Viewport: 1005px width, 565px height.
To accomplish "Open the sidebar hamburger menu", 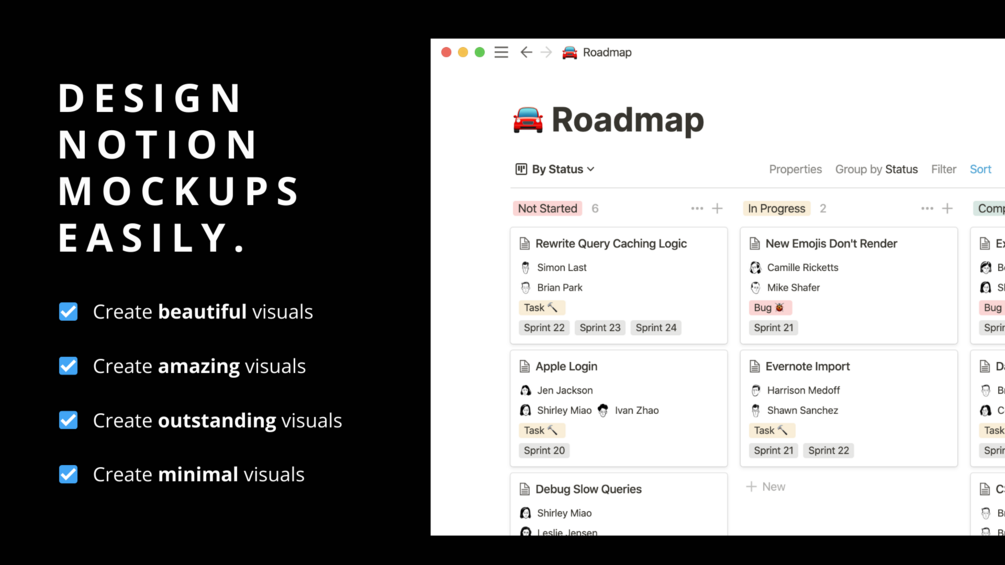I will (x=501, y=53).
